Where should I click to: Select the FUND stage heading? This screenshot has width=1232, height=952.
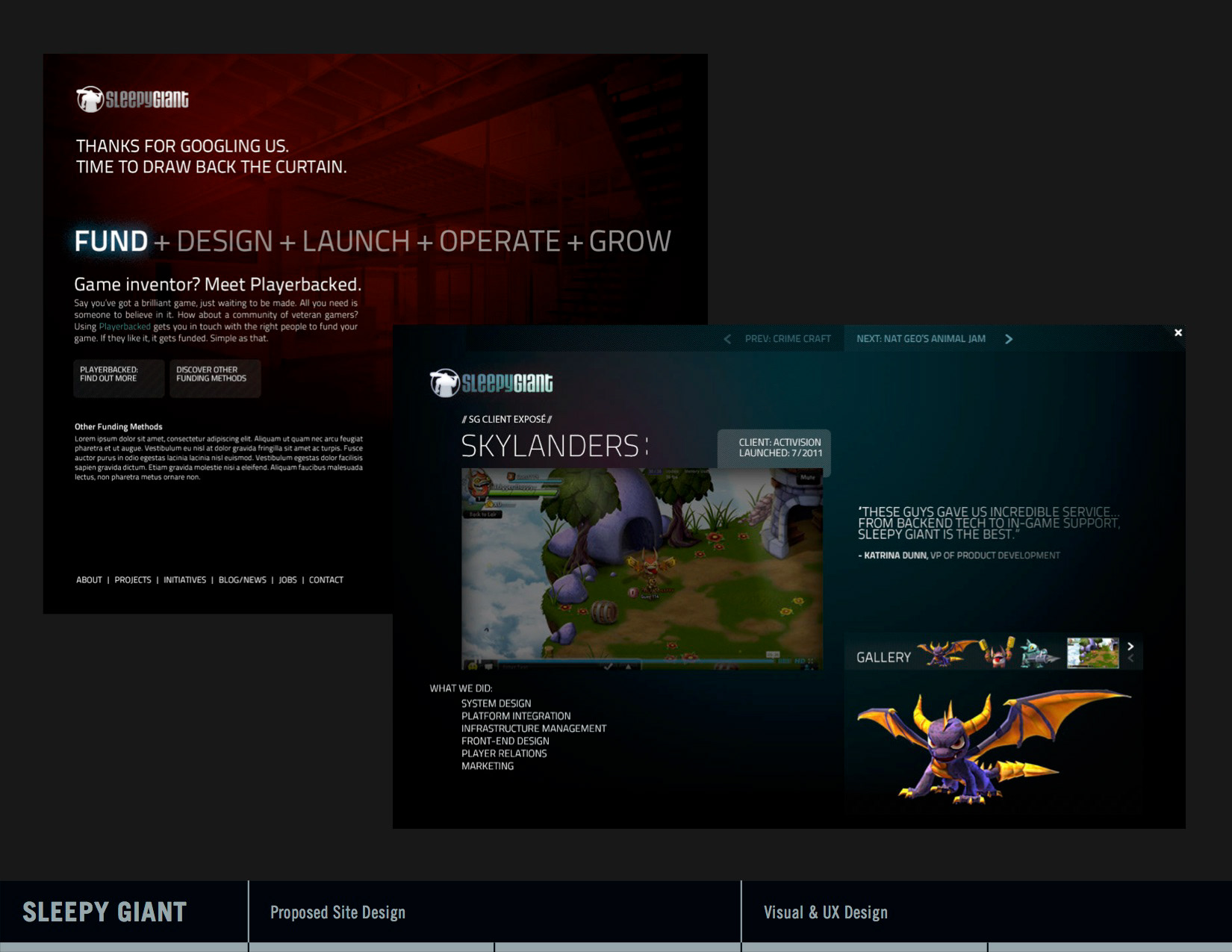[x=111, y=241]
